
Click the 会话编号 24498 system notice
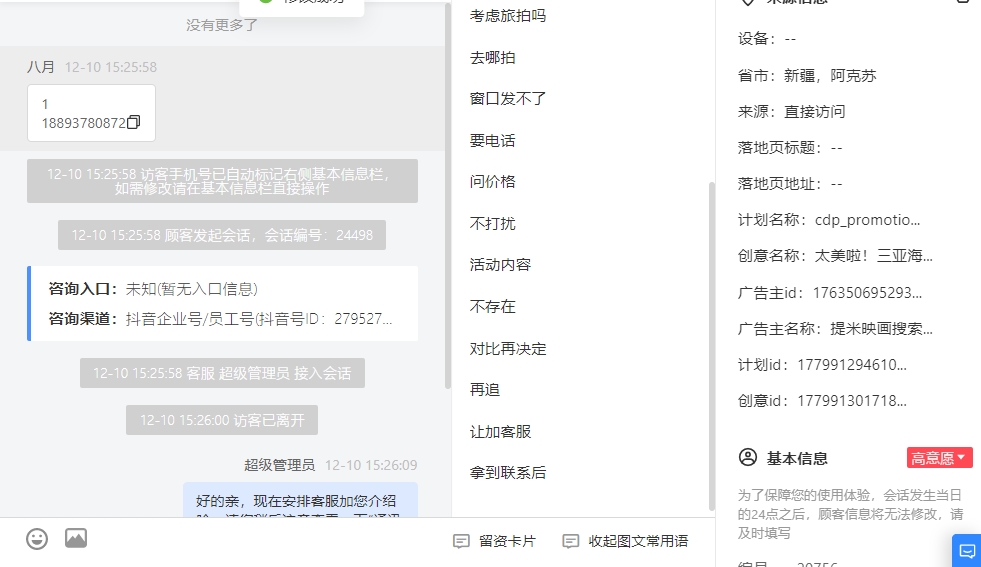click(x=222, y=235)
